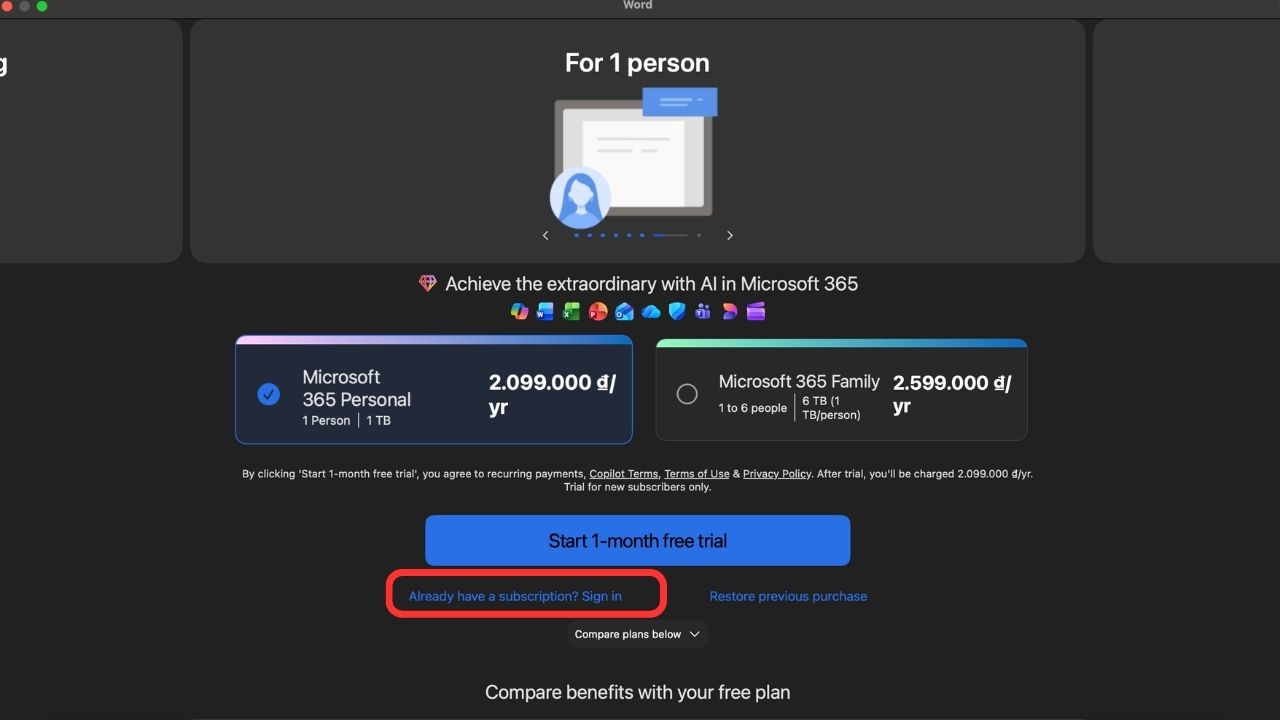This screenshot has height=720, width=1280.
Task: Click the PowerPoint app icon
Action: (598, 311)
